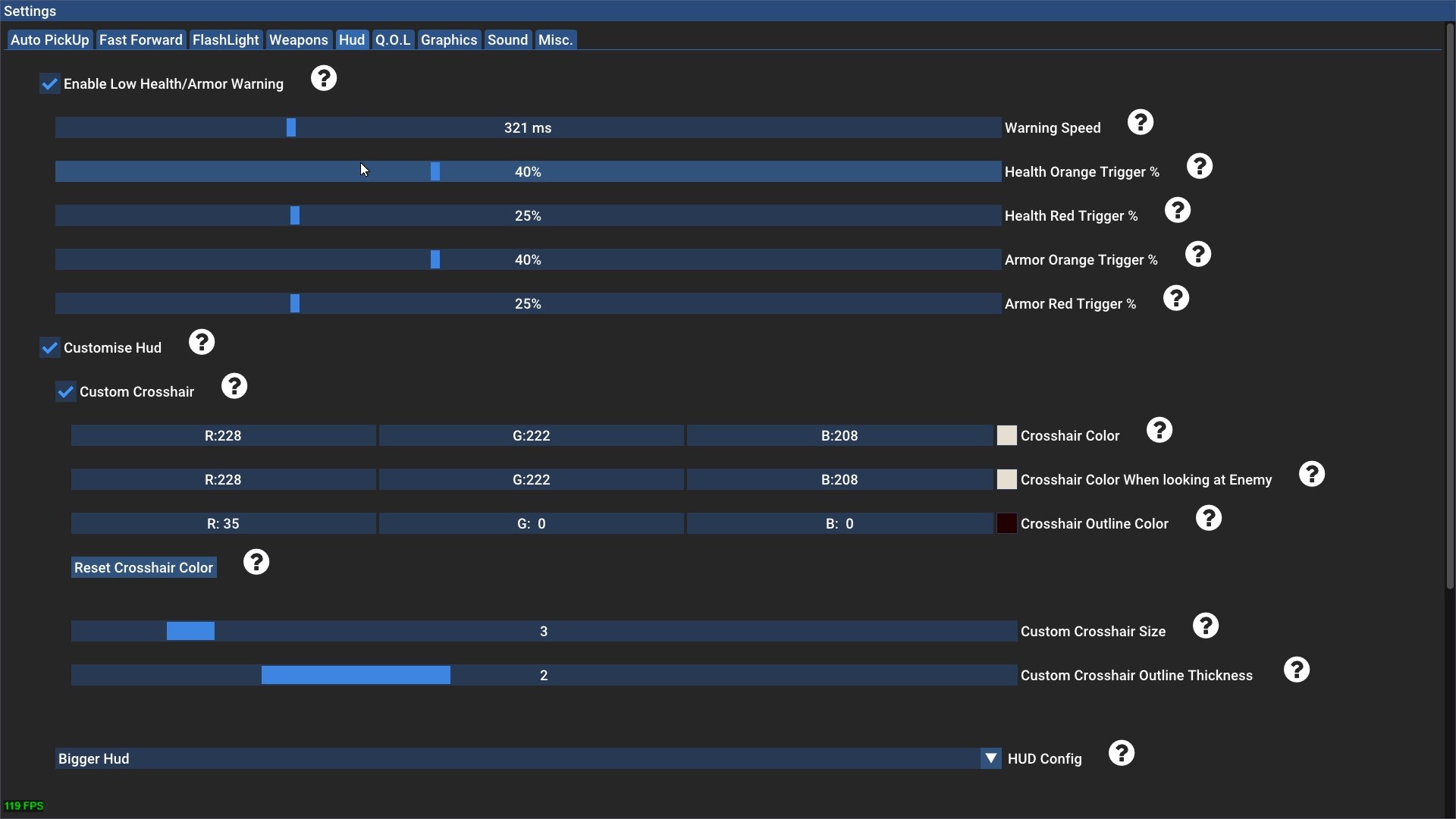Click help icon next to Armor Red Trigger
1456x819 pixels.
click(x=1175, y=298)
